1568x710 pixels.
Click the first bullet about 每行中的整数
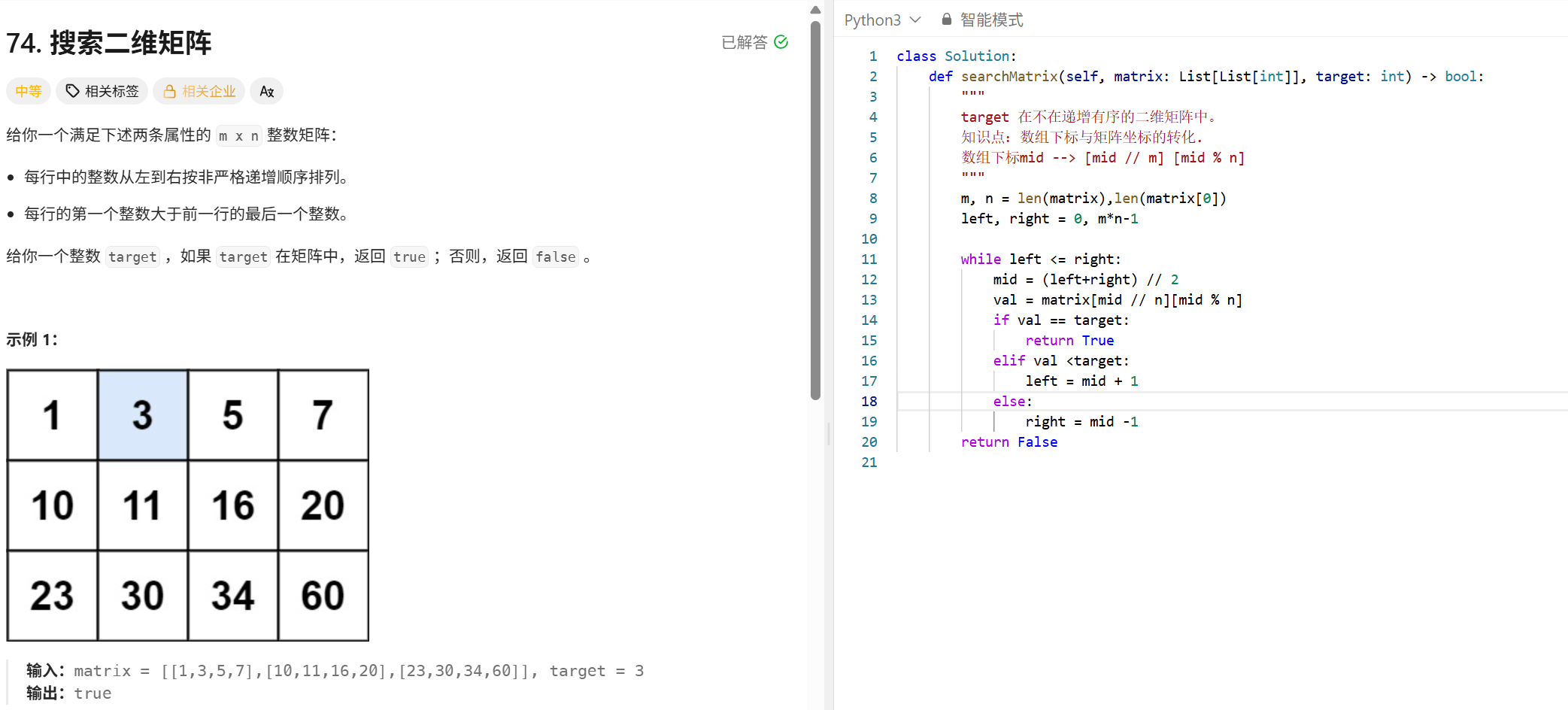click(187, 177)
